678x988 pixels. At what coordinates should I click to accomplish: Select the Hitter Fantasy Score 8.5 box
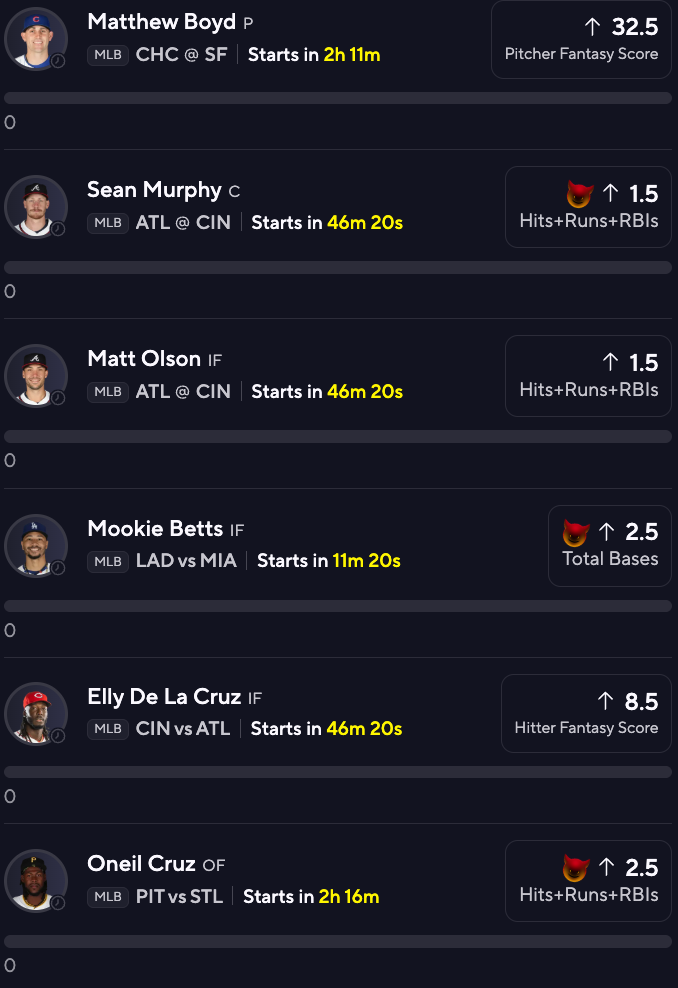pos(586,713)
